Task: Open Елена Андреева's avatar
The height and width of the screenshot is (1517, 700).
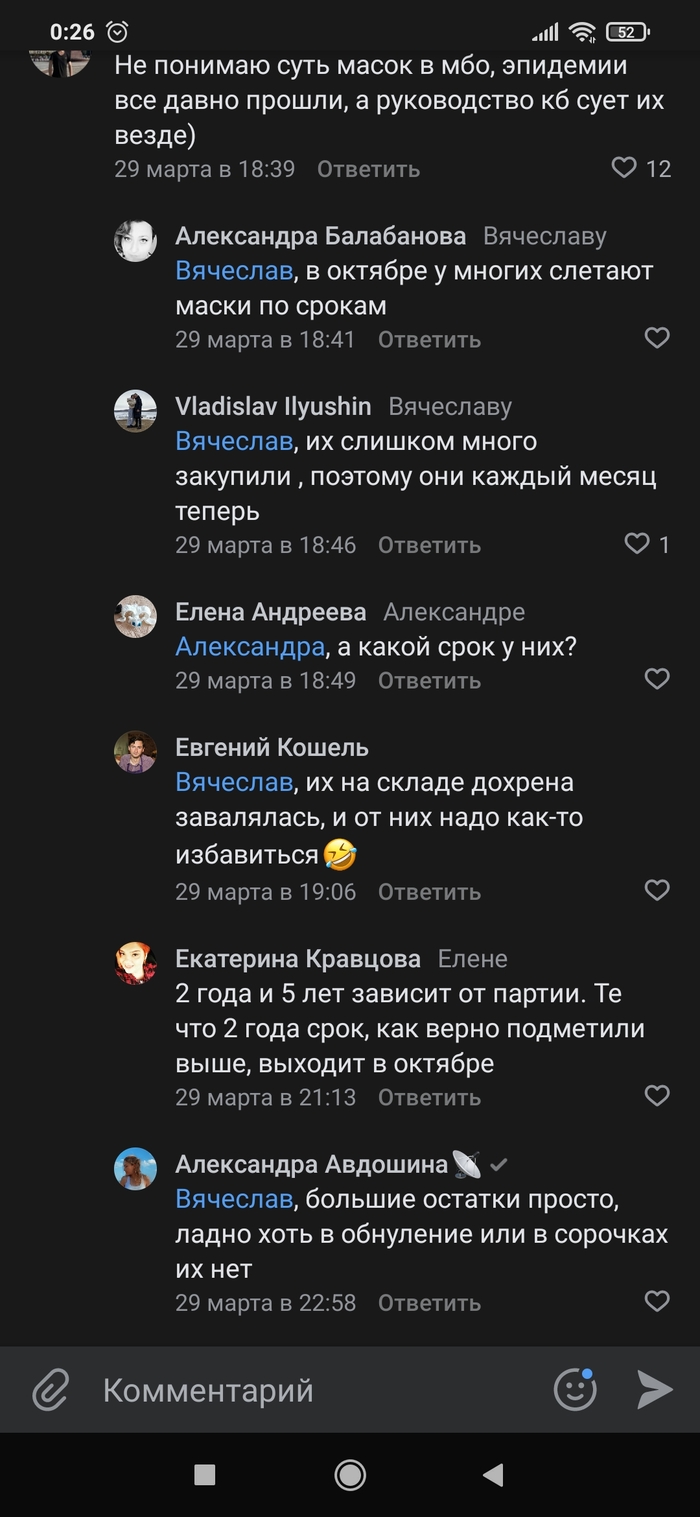Action: [135, 617]
